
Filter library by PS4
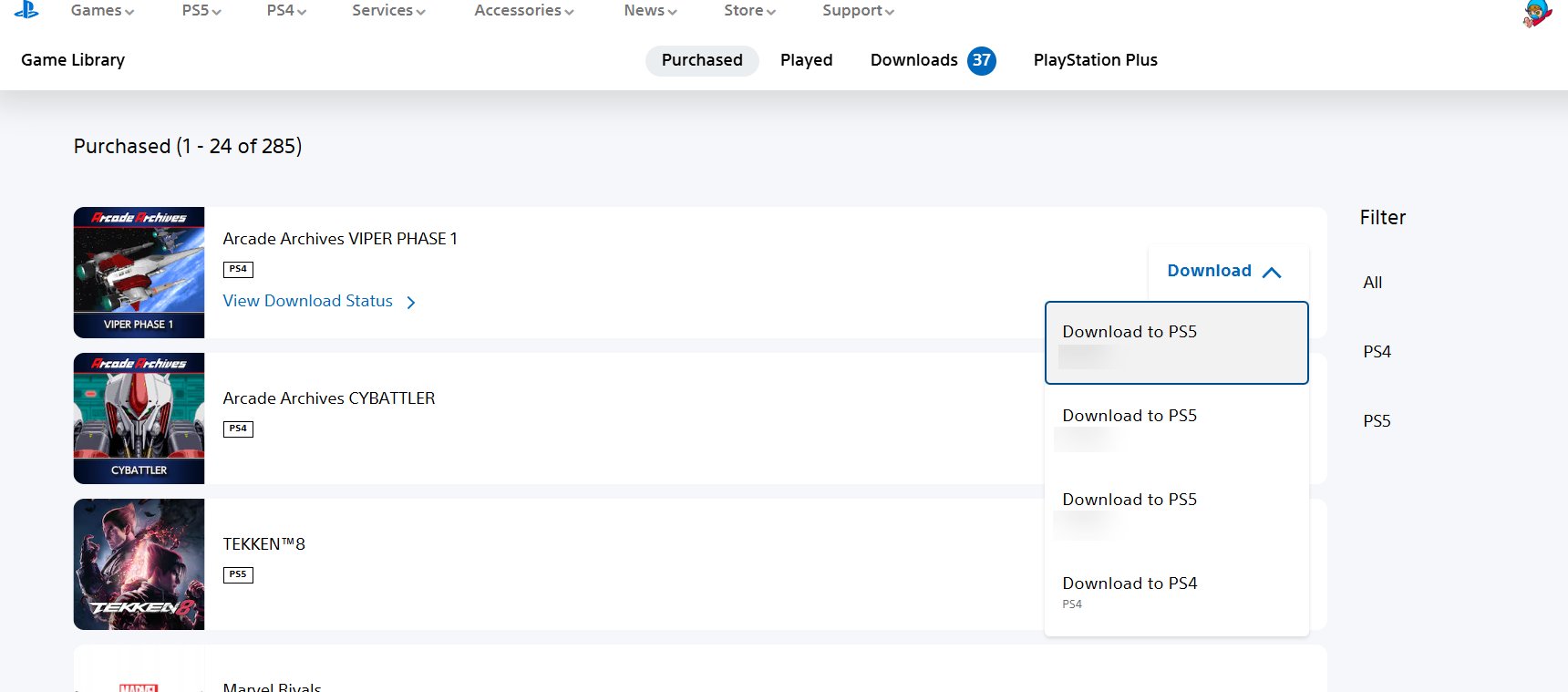[1377, 352]
